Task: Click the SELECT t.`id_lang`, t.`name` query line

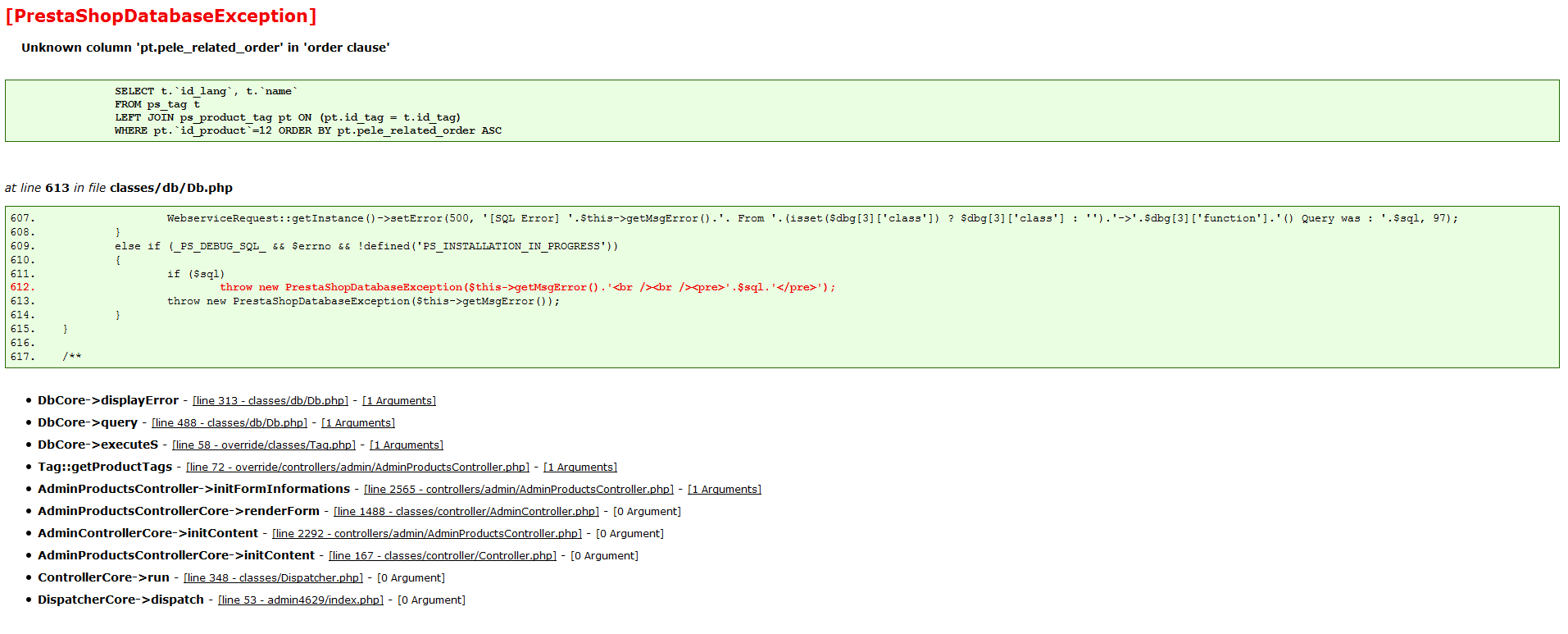Action: pos(207,91)
